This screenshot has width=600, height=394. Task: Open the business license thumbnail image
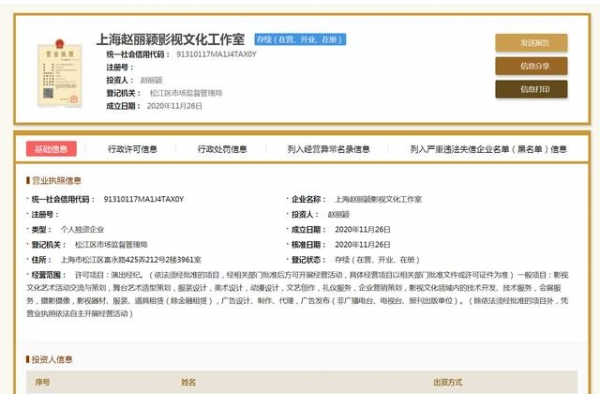pyautogui.click(x=59, y=73)
